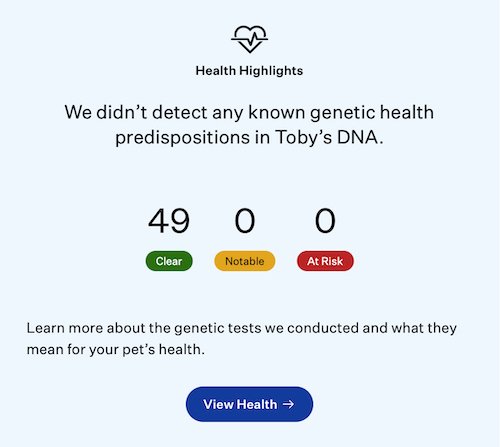The image size is (500, 447).
Task: Click the zero count above Notable
Action: click(245, 221)
